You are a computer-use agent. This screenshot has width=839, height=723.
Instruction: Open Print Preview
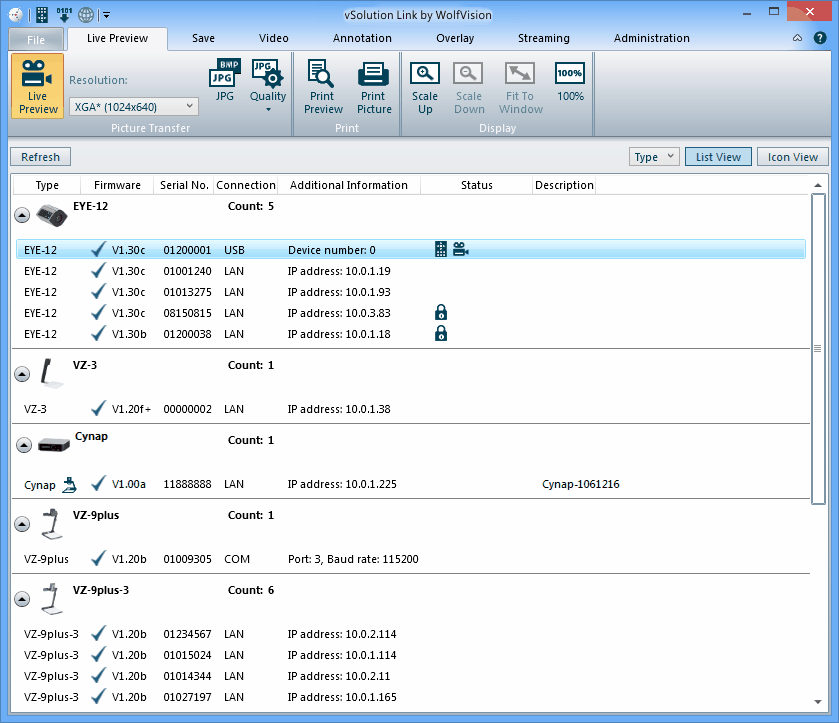[x=323, y=87]
